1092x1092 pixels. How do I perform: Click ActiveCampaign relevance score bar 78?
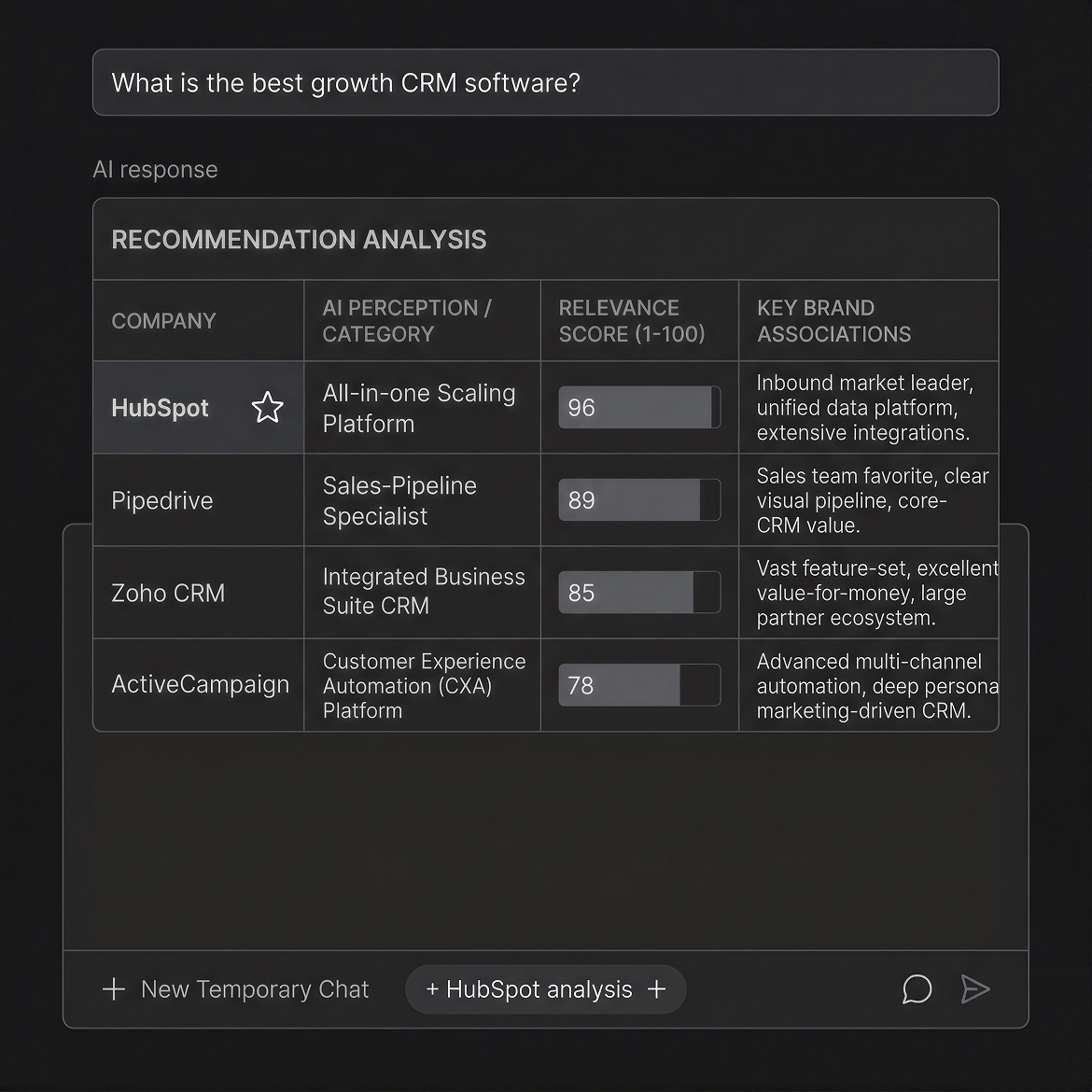coord(639,685)
